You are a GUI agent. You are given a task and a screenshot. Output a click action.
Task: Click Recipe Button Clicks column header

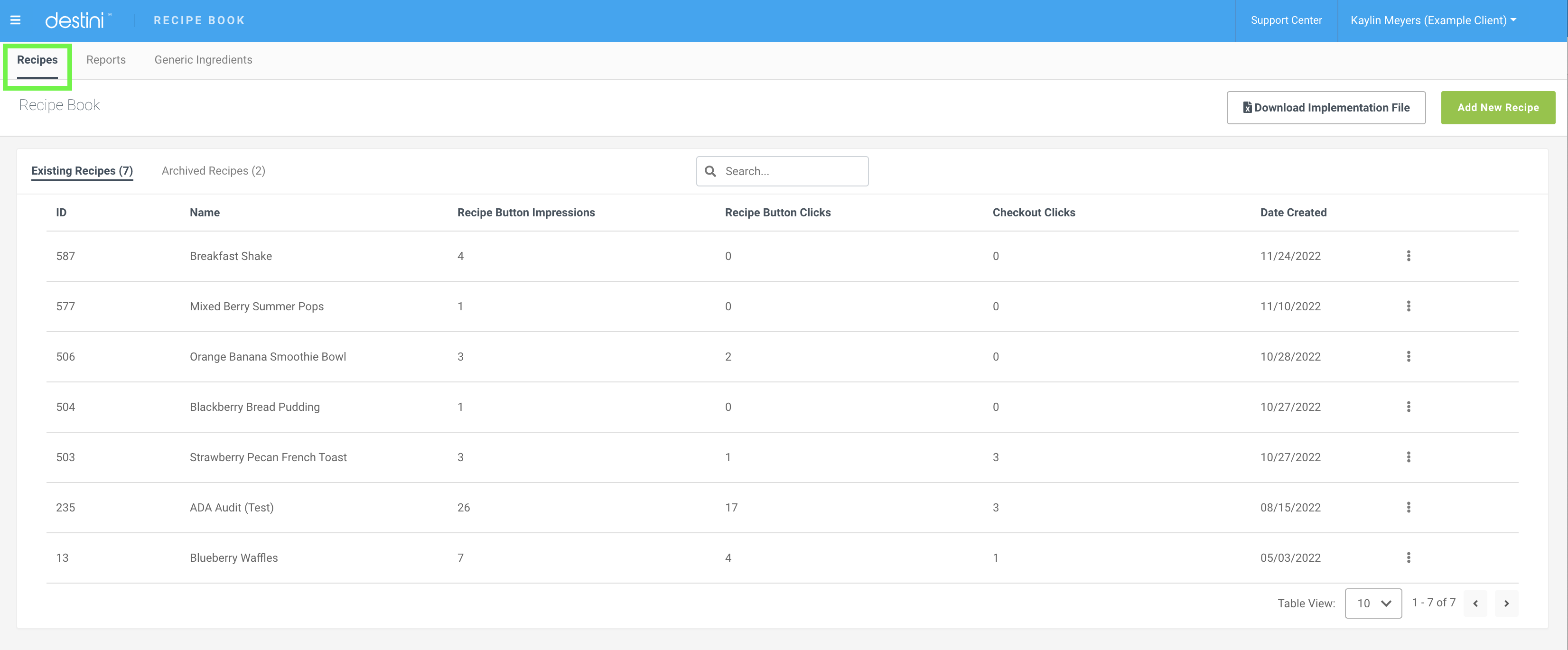pos(777,213)
